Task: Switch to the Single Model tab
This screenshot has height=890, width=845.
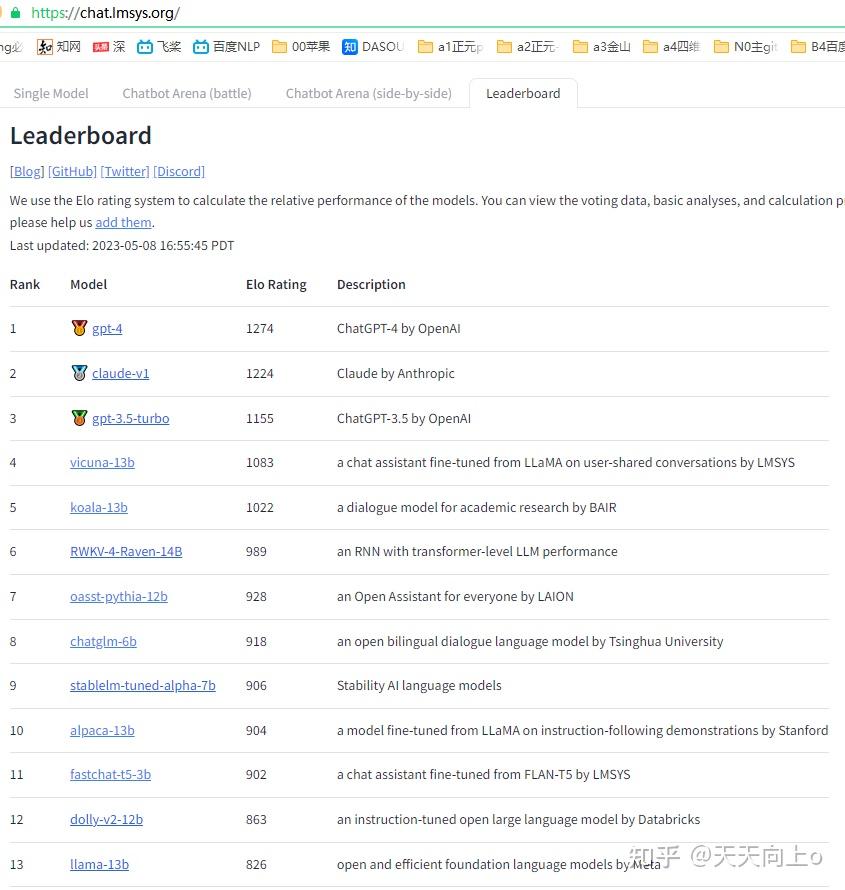Action: point(51,93)
